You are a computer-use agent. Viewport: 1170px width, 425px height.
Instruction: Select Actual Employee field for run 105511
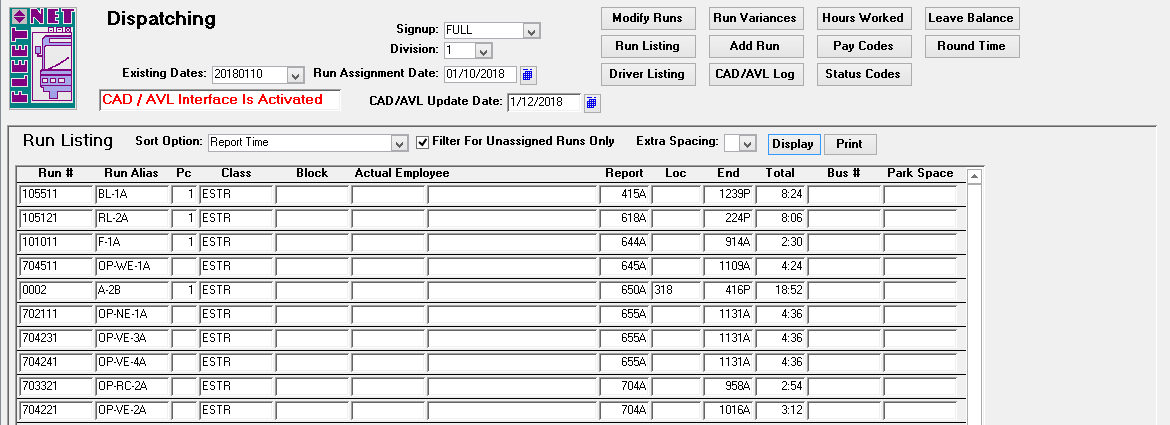point(388,194)
